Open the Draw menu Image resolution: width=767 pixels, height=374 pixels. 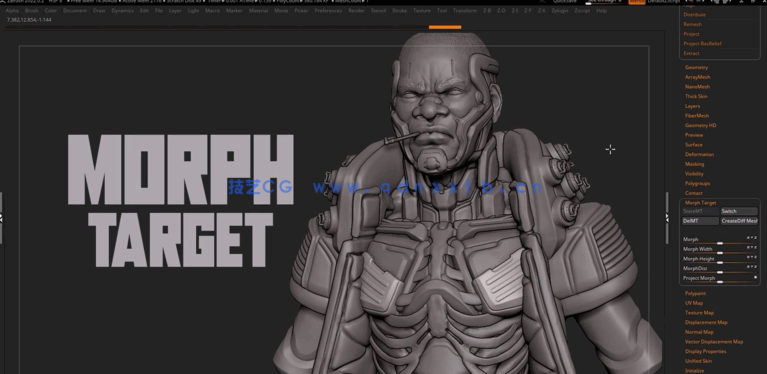click(x=99, y=10)
